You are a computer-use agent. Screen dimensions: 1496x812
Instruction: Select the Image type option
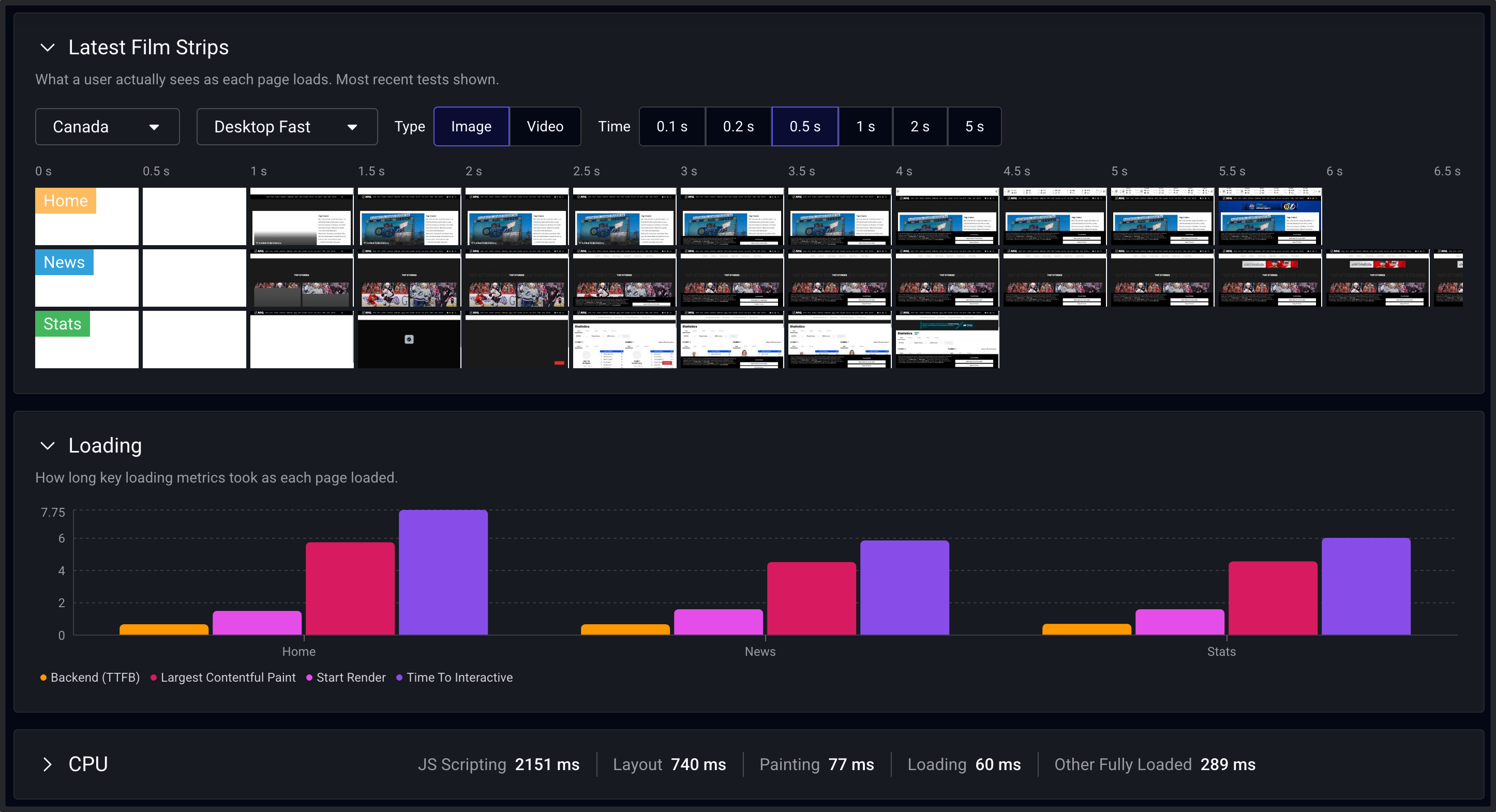(x=471, y=126)
